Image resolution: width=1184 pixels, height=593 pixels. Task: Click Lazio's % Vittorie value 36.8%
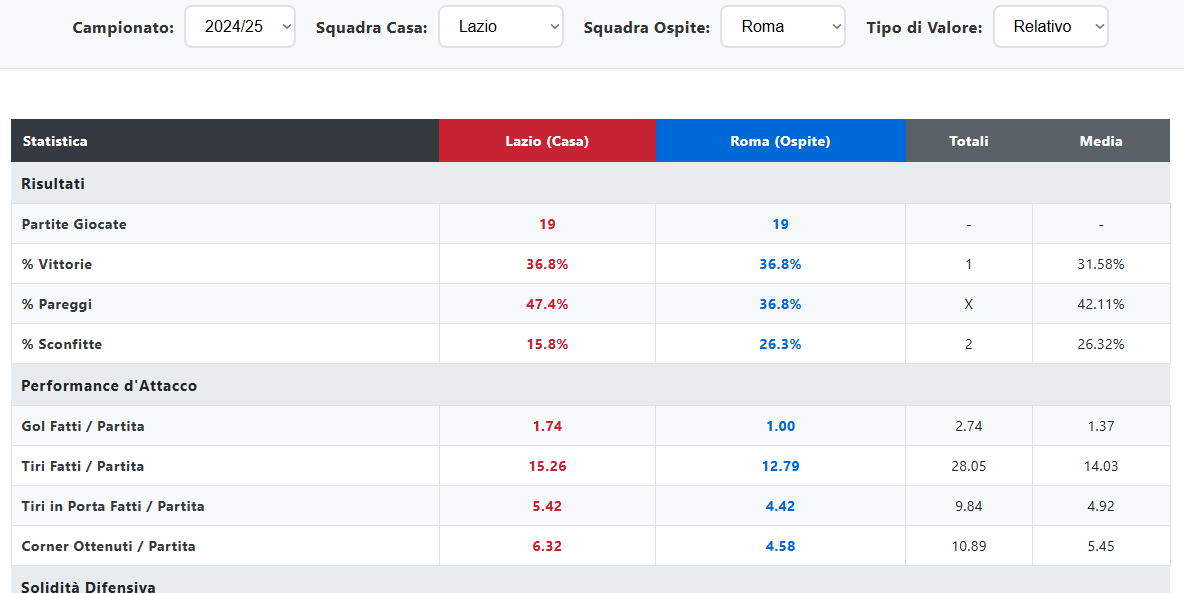547,264
